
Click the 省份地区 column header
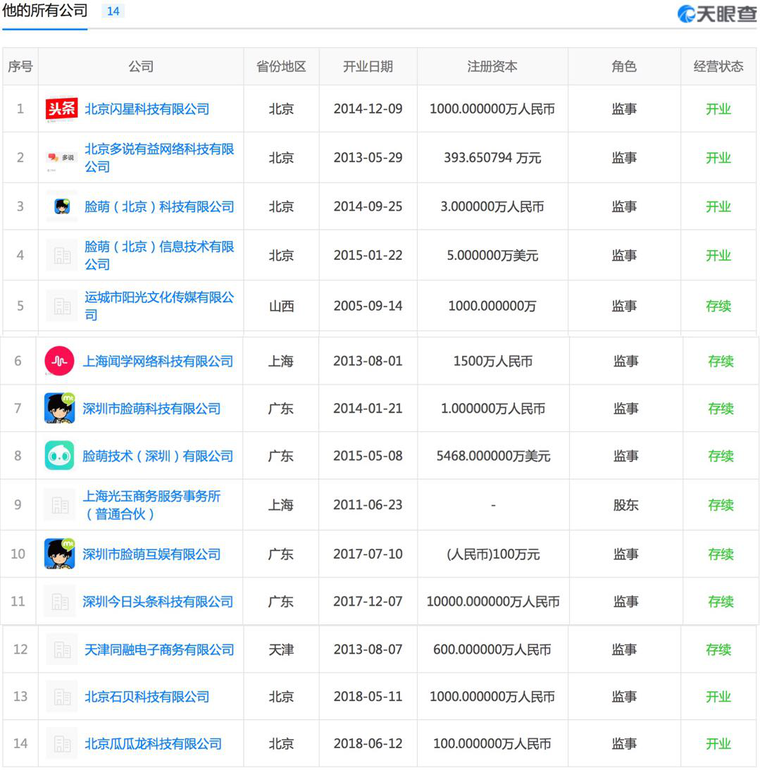281,66
